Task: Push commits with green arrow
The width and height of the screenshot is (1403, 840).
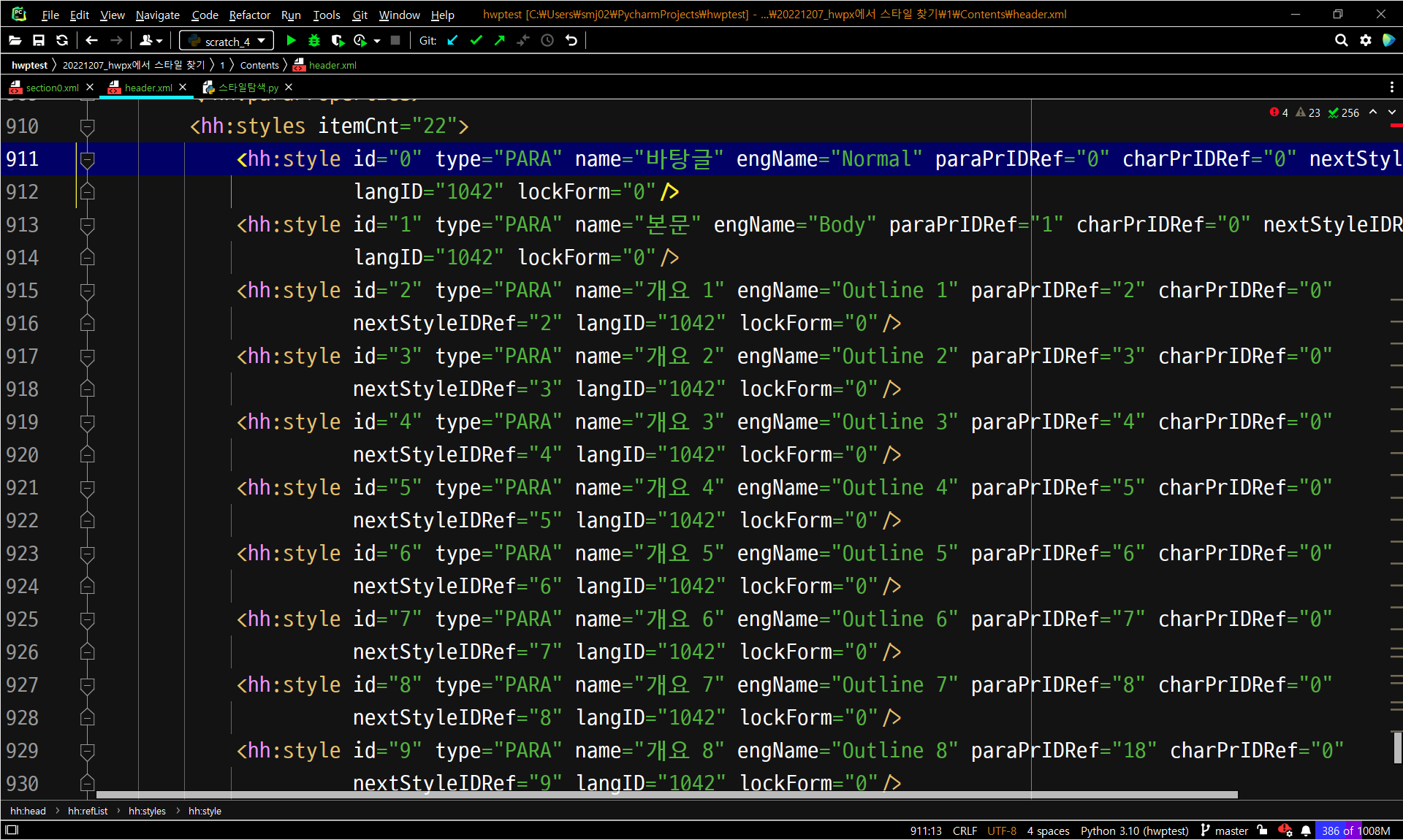Action: pos(500,41)
